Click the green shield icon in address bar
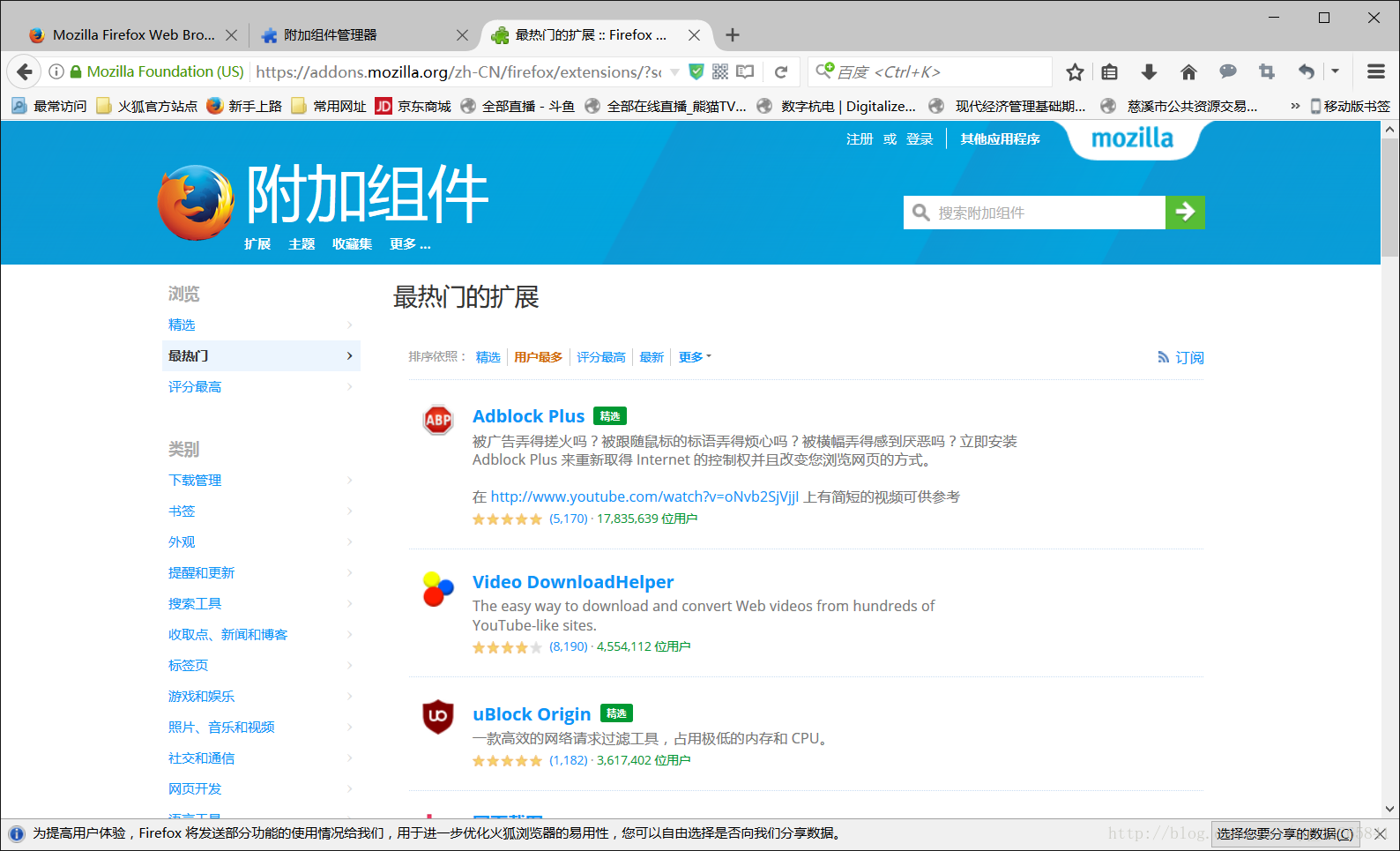The height and width of the screenshot is (851, 1400). (x=696, y=71)
